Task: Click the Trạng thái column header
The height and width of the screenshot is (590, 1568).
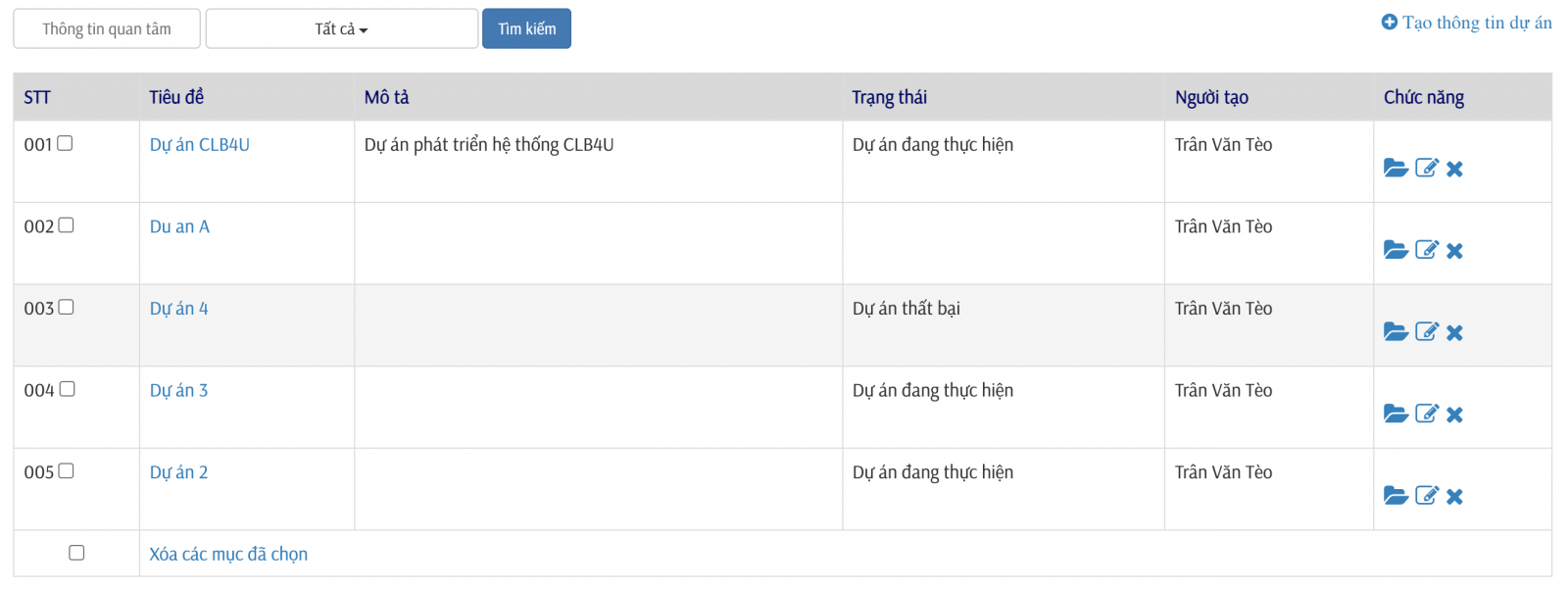Action: (889, 97)
